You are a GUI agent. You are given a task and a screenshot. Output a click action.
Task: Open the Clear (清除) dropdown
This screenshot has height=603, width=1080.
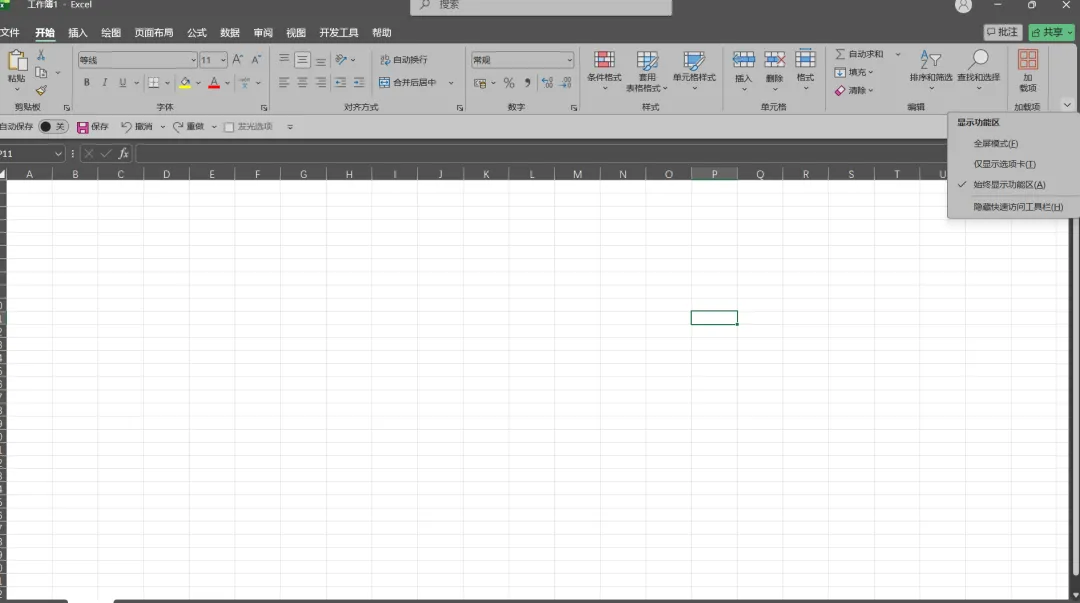pos(854,90)
